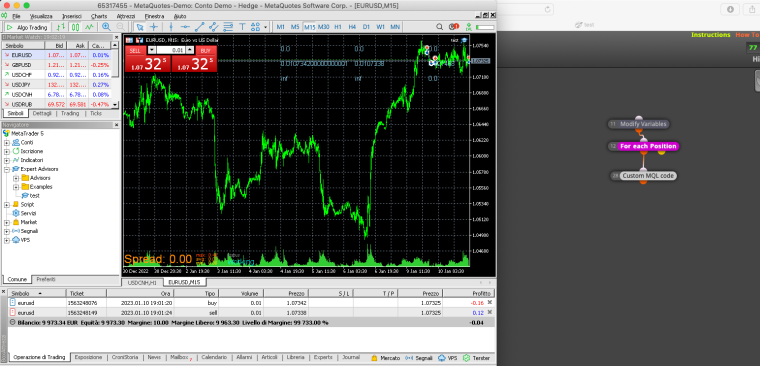
Task: Select the crosshair tool
Action: click(x=154, y=27)
